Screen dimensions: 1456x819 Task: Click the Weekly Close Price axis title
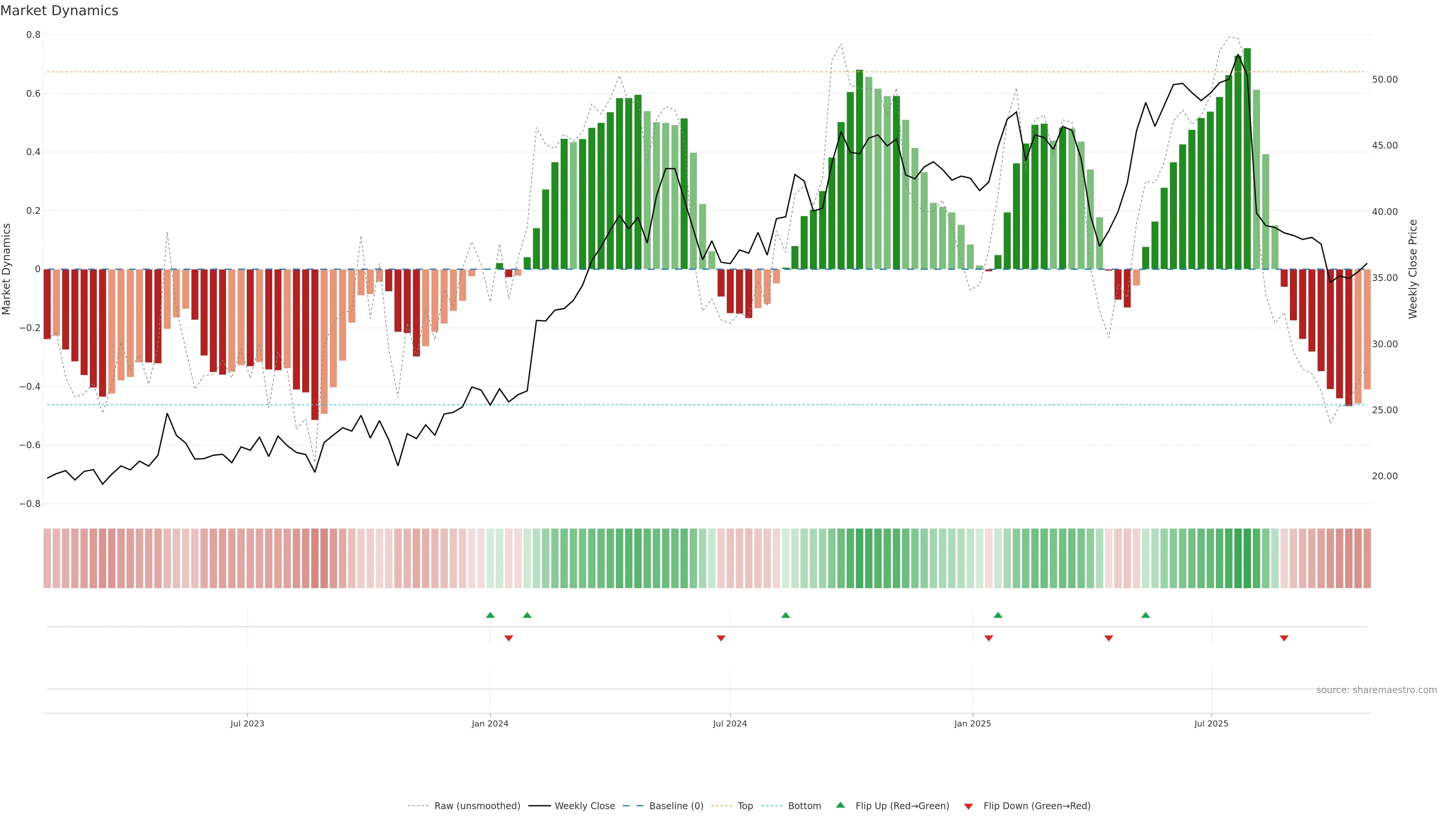(1412, 269)
